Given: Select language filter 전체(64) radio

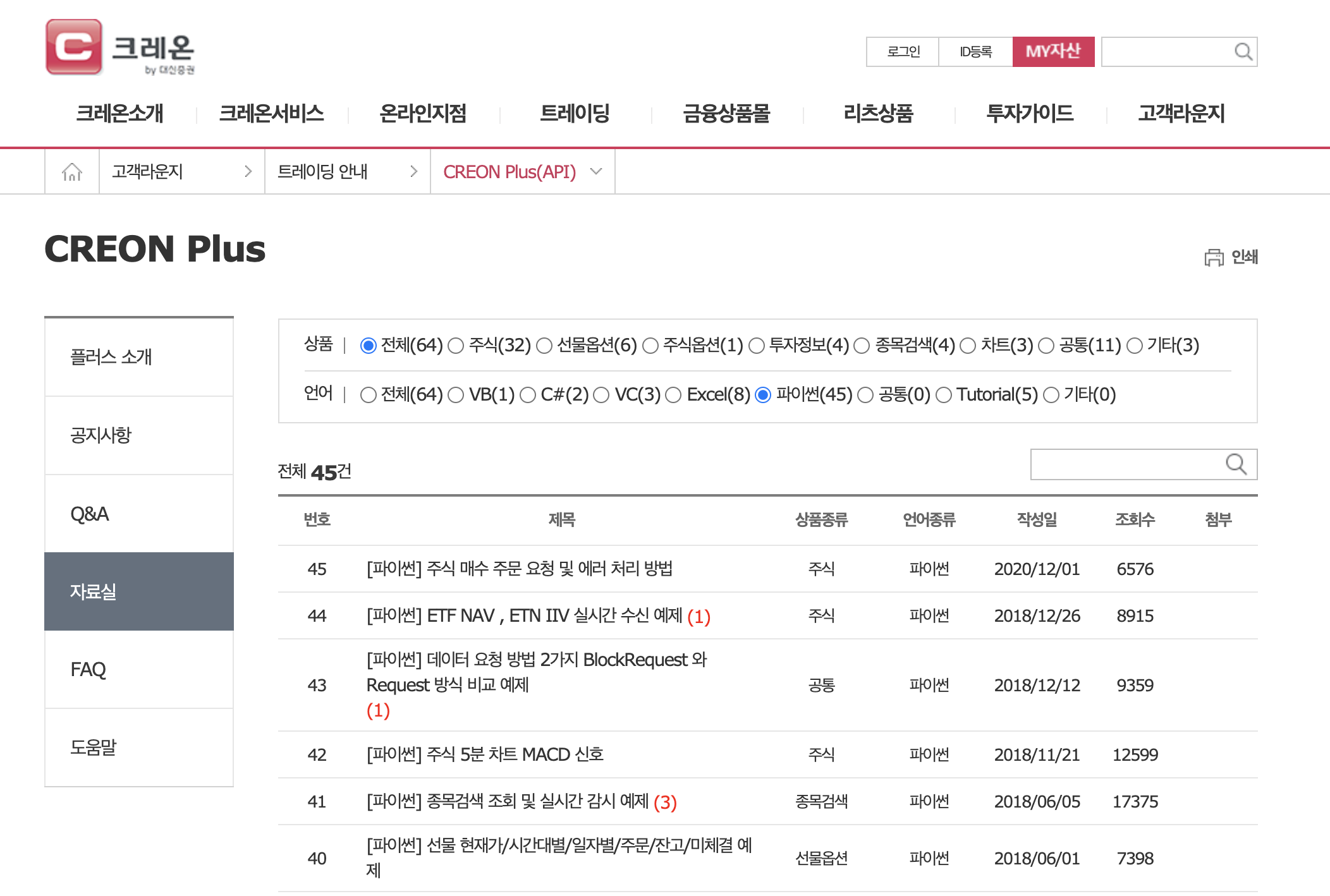Looking at the screenshot, I should [x=369, y=395].
